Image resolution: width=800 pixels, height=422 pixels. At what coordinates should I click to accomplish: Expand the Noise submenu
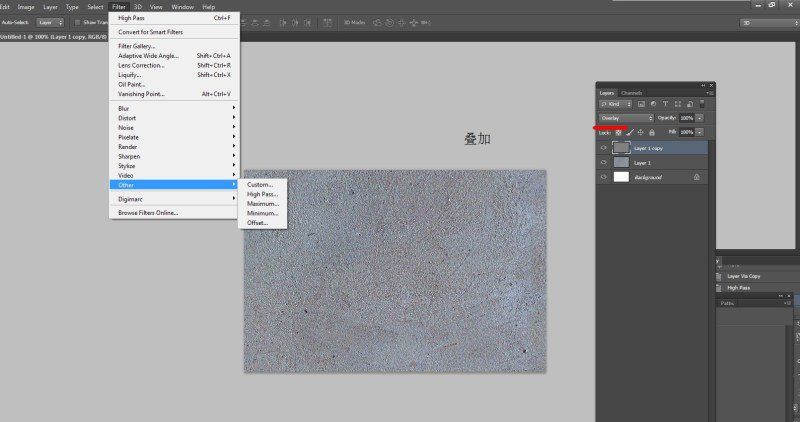pos(174,128)
